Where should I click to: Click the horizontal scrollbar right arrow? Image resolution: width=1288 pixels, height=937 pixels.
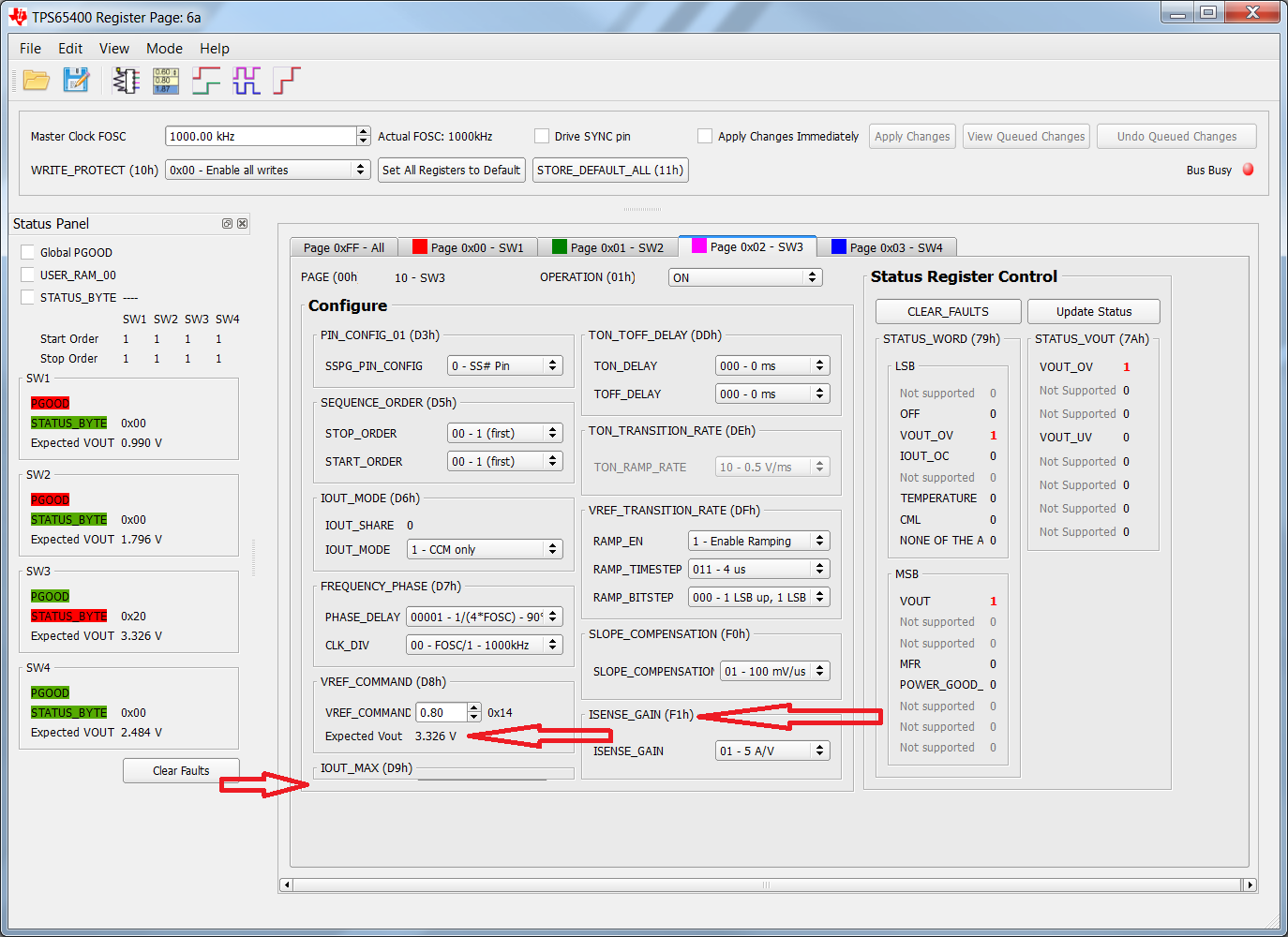pyautogui.click(x=1249, y=885)
